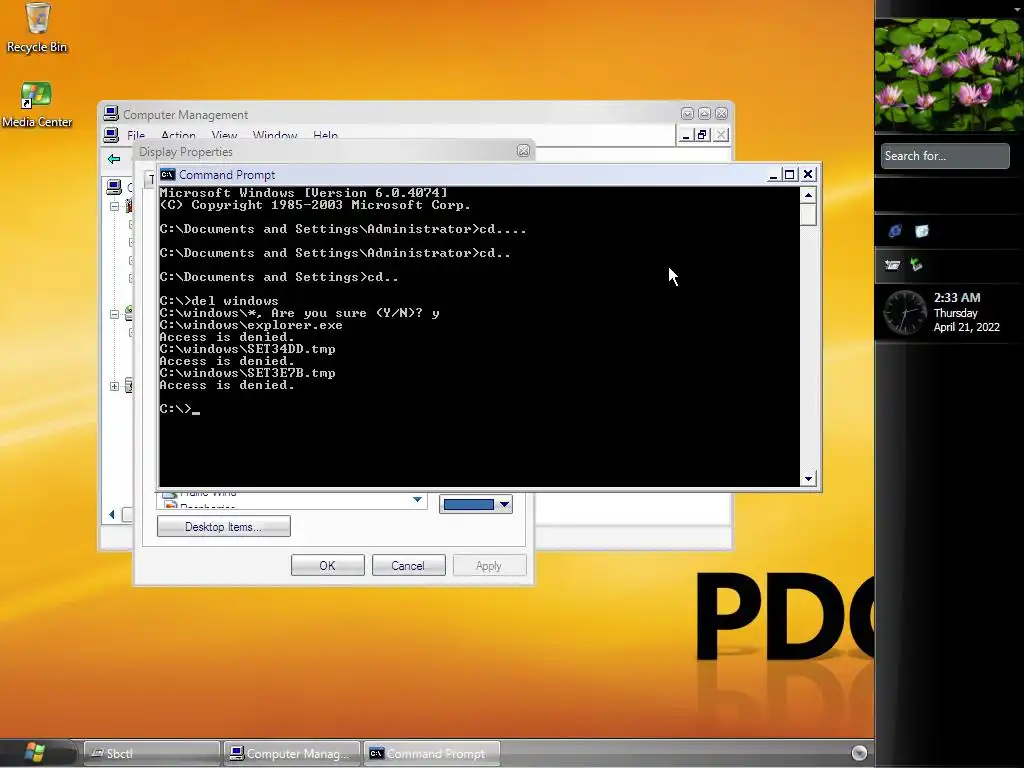Click the left scroll arrow in Computer Management
1024x768 pixels.
click(x=112, y=515)
